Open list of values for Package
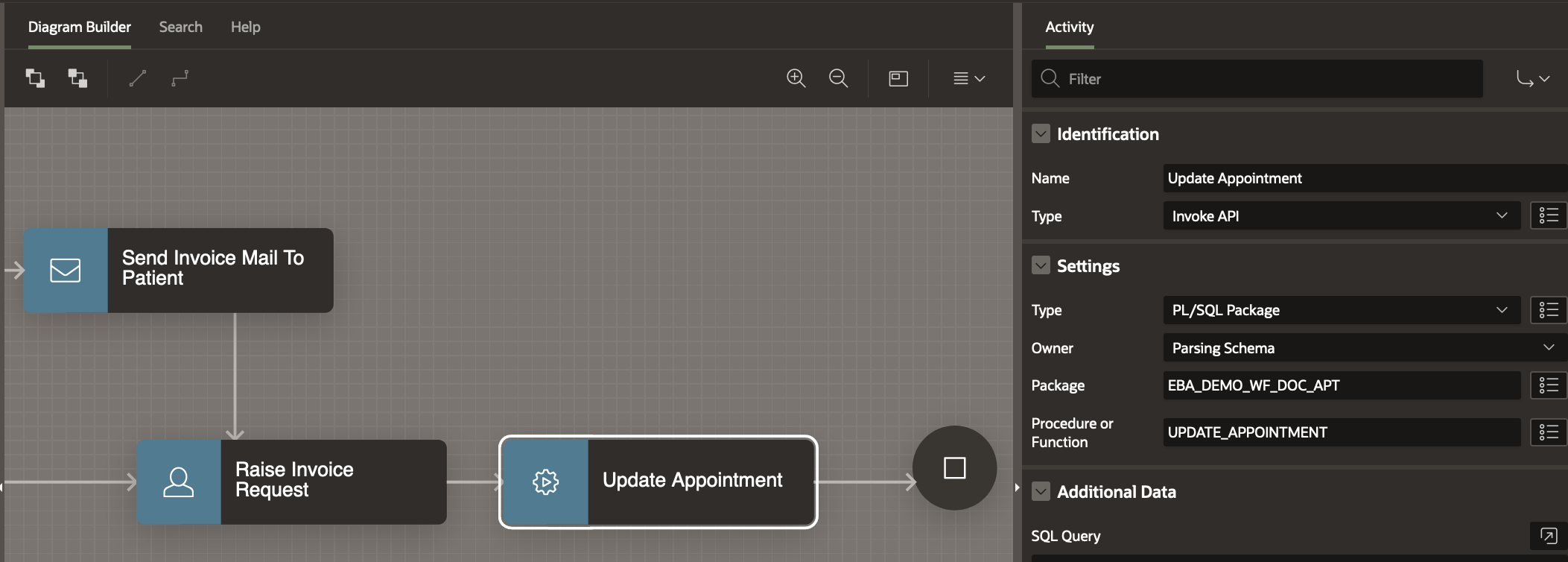This screenshot has height=562, width=1568. (1549, 385)
